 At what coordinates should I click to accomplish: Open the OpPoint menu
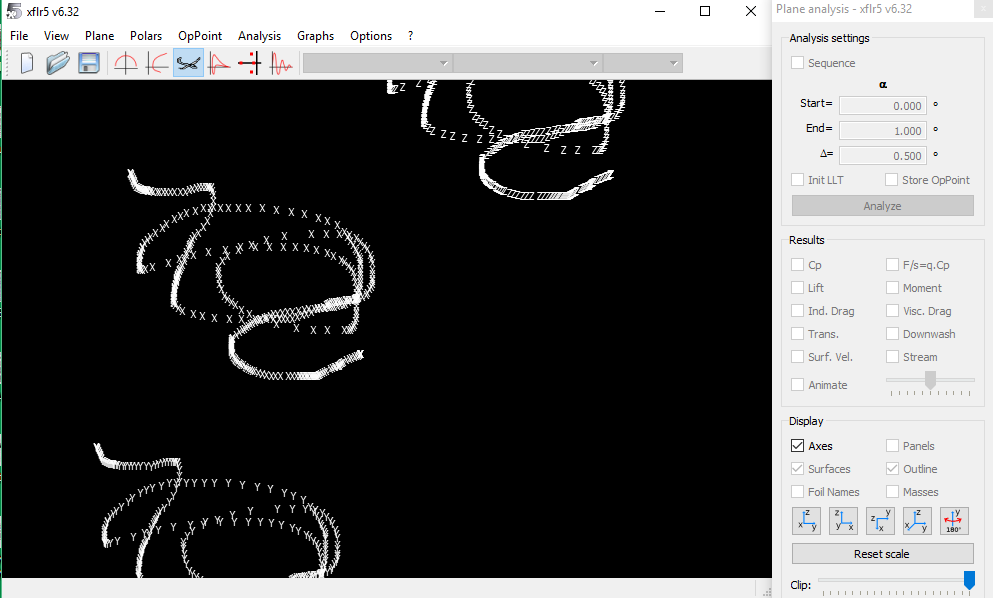200,36
